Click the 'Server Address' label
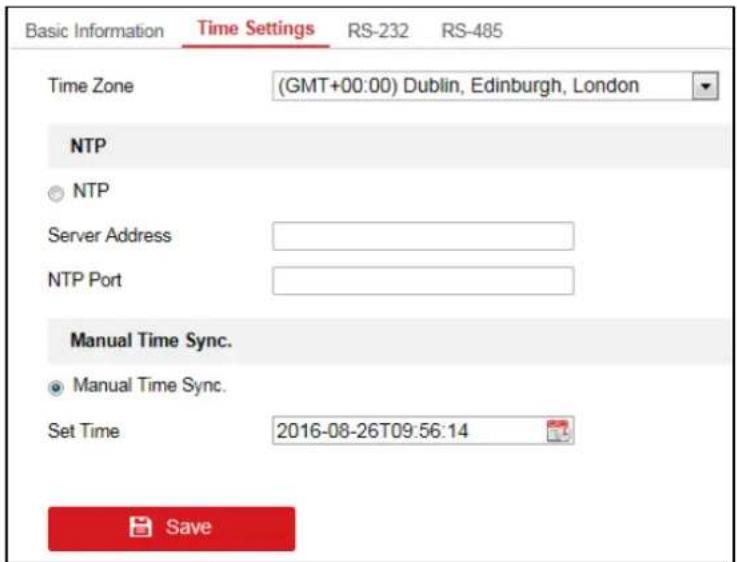Screen dimensions: 737x562 (110, 235)
